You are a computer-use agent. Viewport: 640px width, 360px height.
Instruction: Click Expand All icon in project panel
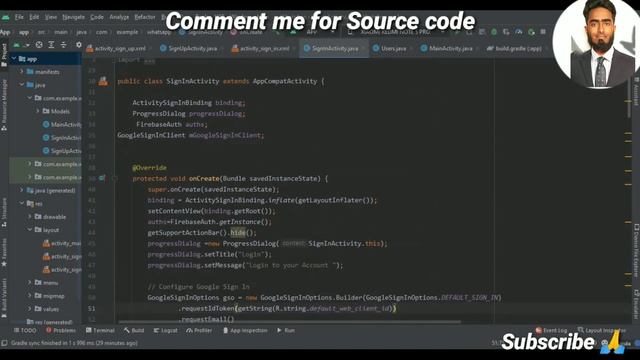(x=51, y=45)
